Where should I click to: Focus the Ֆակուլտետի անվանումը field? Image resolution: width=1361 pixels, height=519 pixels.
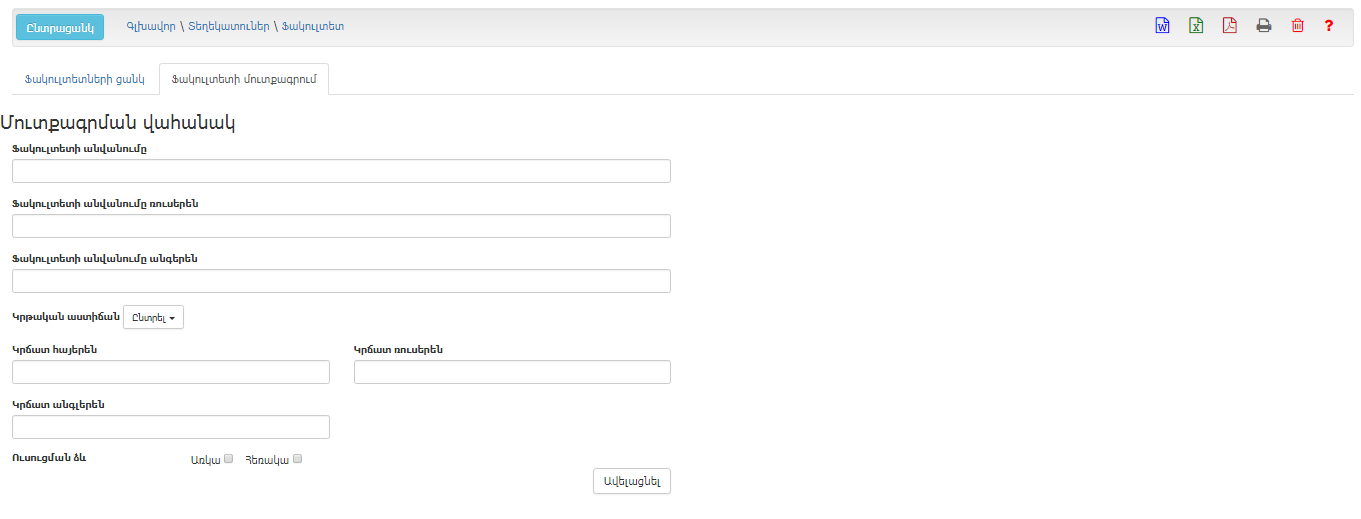341,171
